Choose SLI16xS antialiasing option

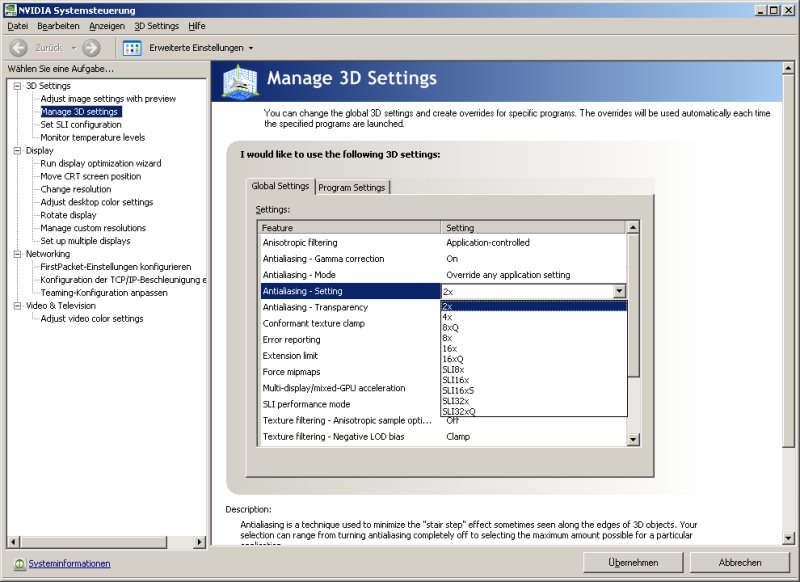pyautogui.click(x=534, y=391)
